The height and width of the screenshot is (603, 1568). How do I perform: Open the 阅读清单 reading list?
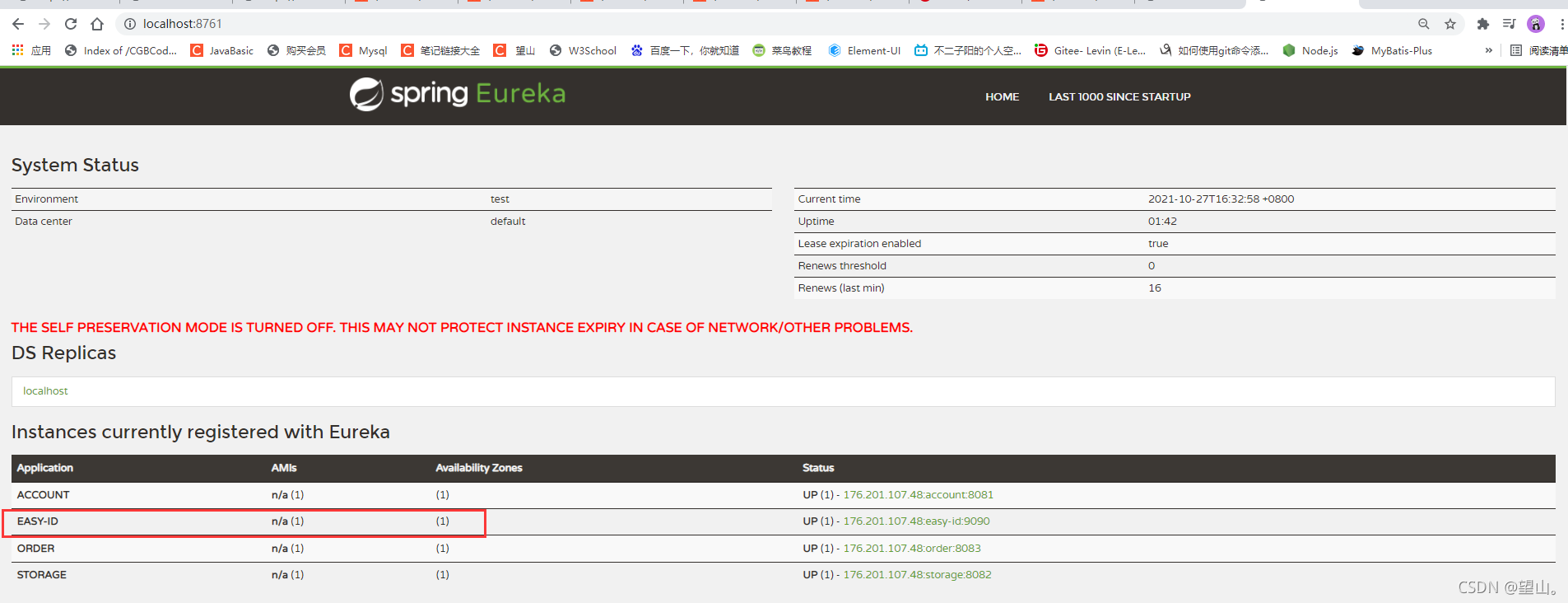[1538, 50]
